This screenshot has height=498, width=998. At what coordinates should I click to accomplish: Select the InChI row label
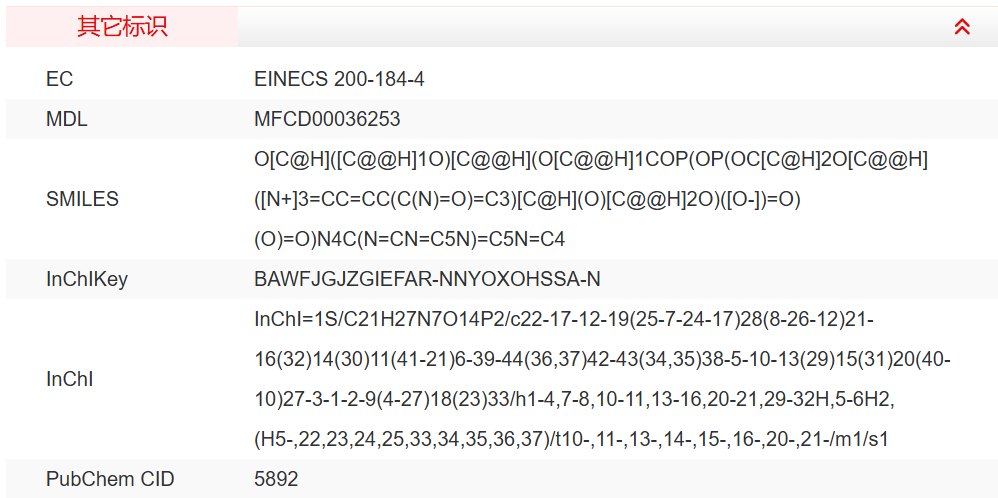68,379
